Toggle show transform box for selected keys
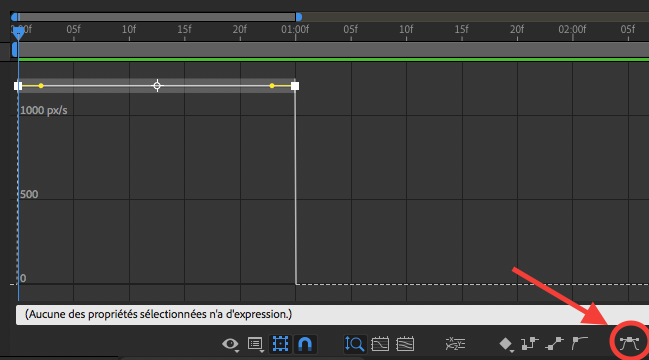649x360 pixels. tap(280, 344)
